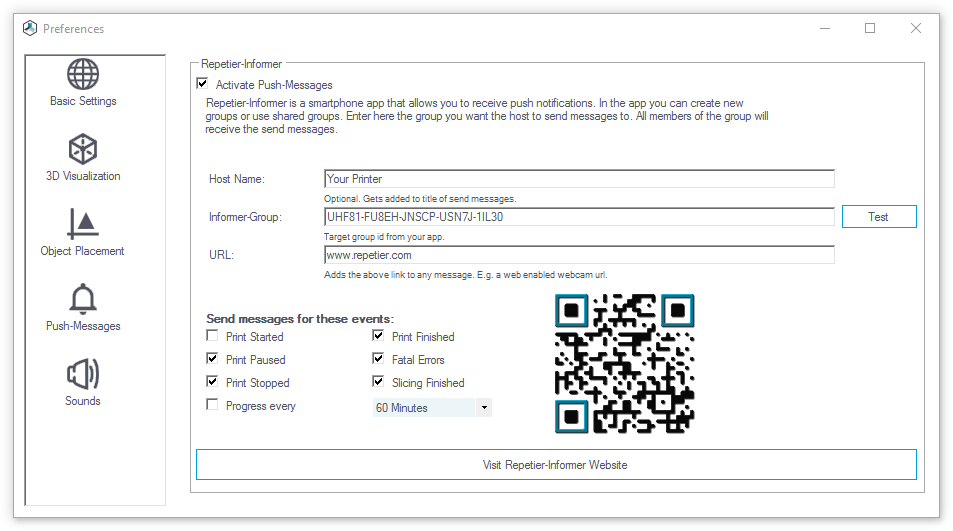The height and width of the screenshot is (531, 953).
Task: Open 3D Visualization cube icon
Action: point(83,149)
